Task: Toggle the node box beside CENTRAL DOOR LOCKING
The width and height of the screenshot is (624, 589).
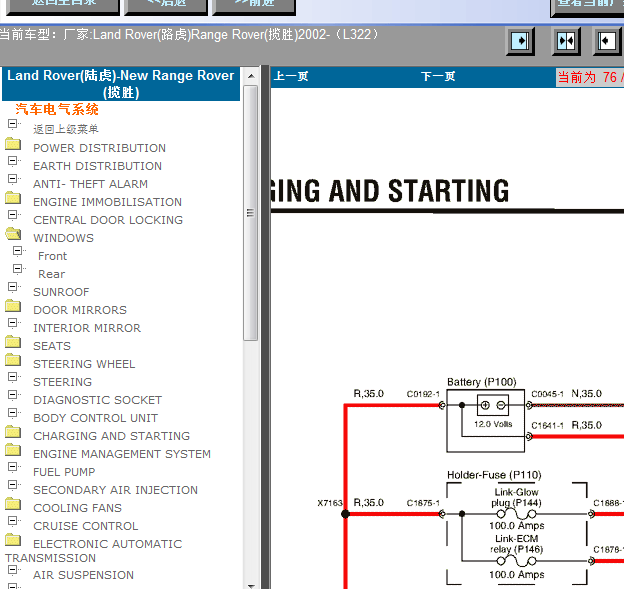Action: [12, 215]
